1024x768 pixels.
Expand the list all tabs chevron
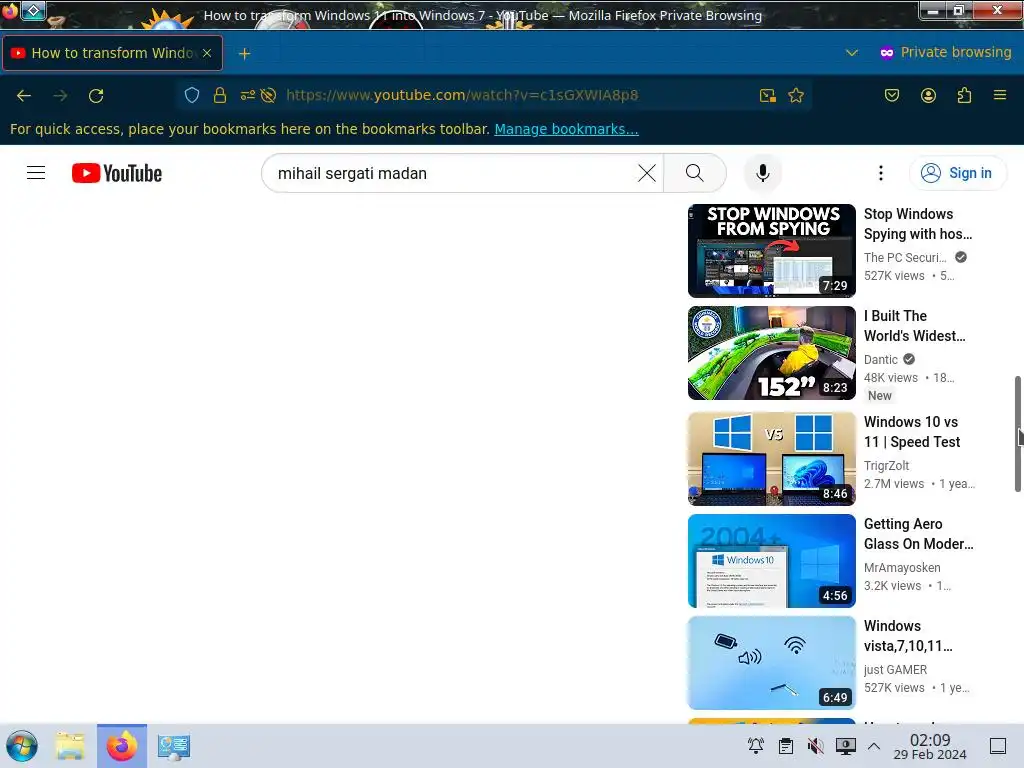852,52
